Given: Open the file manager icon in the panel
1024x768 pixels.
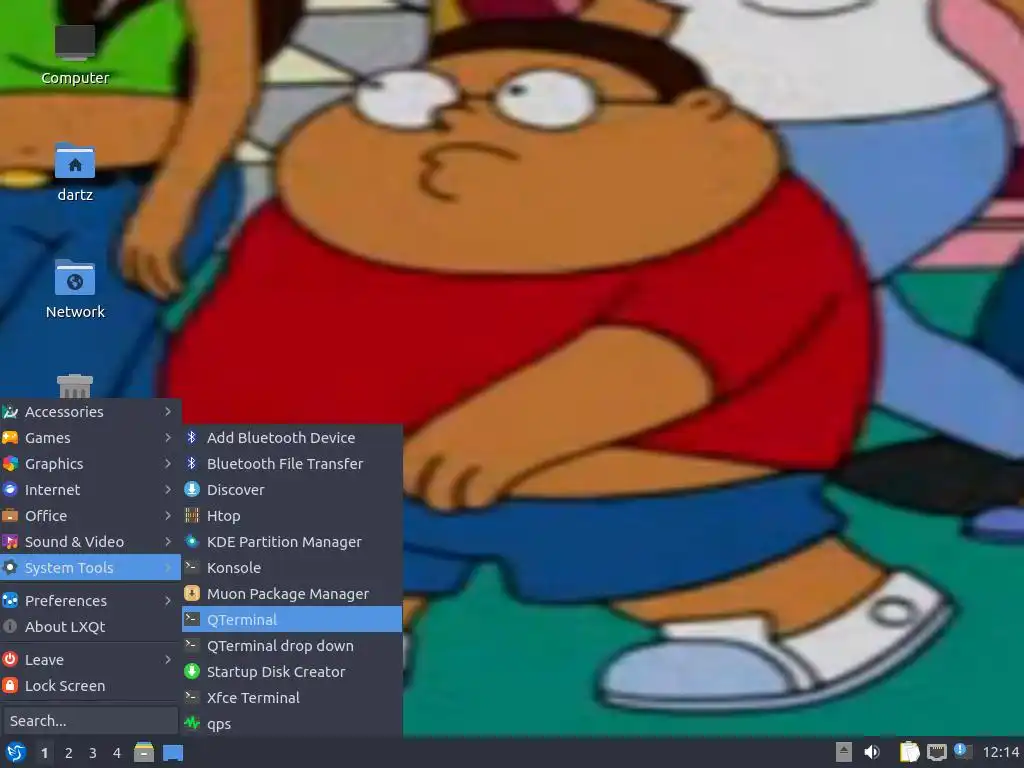Looking at the screenshot, I should pos(144,752).
